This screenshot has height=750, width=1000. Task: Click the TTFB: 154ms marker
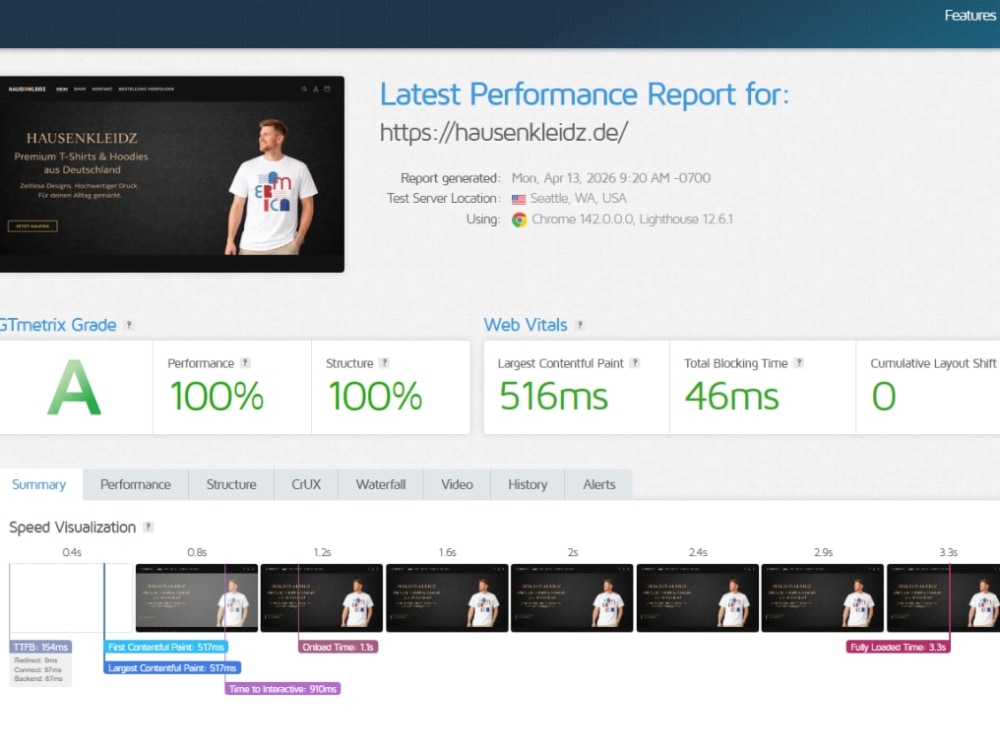click(41, 647)
